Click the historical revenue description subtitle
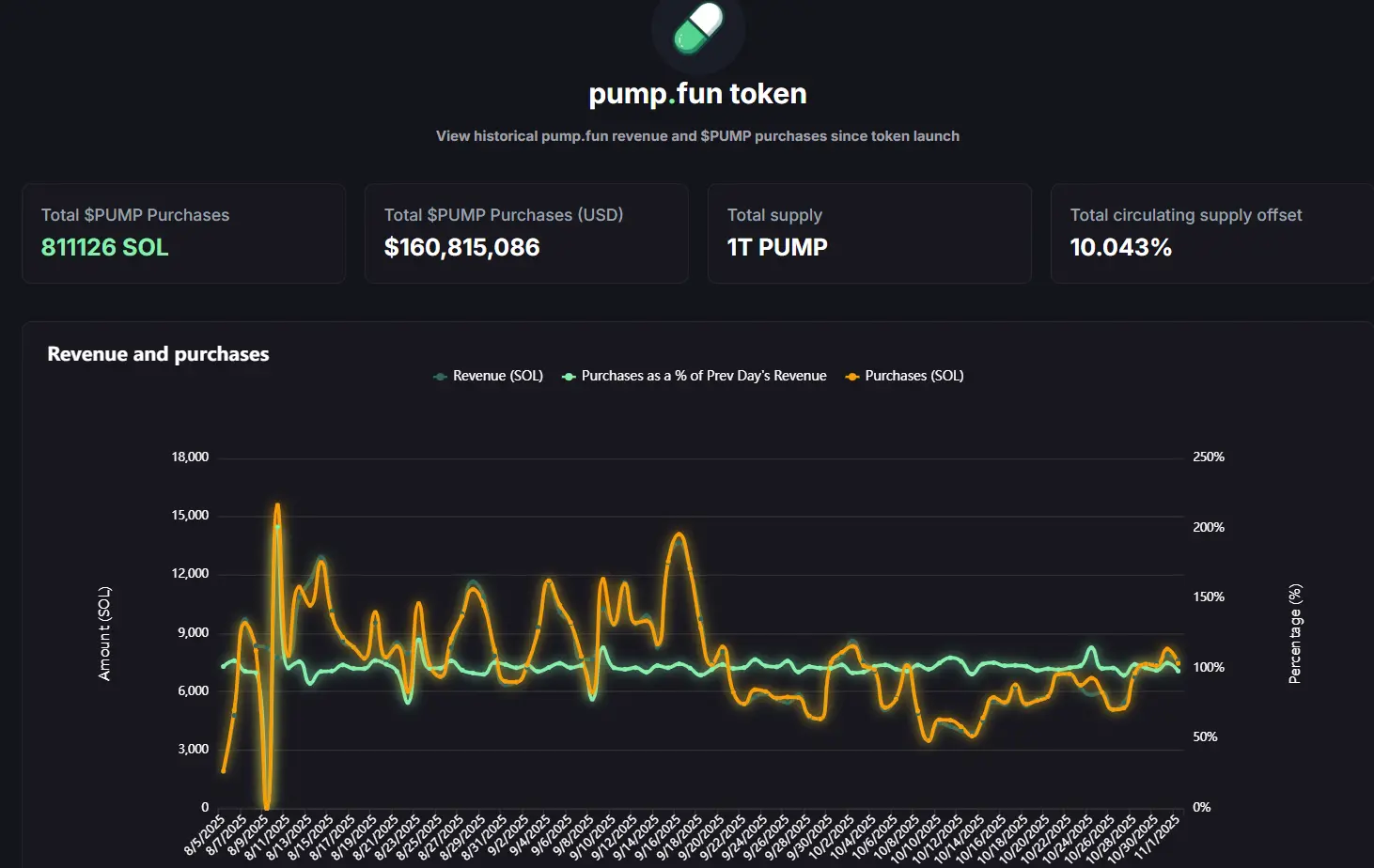Image resolution: width=1374 pixels, height=868 pixels. tap(696, 135)
